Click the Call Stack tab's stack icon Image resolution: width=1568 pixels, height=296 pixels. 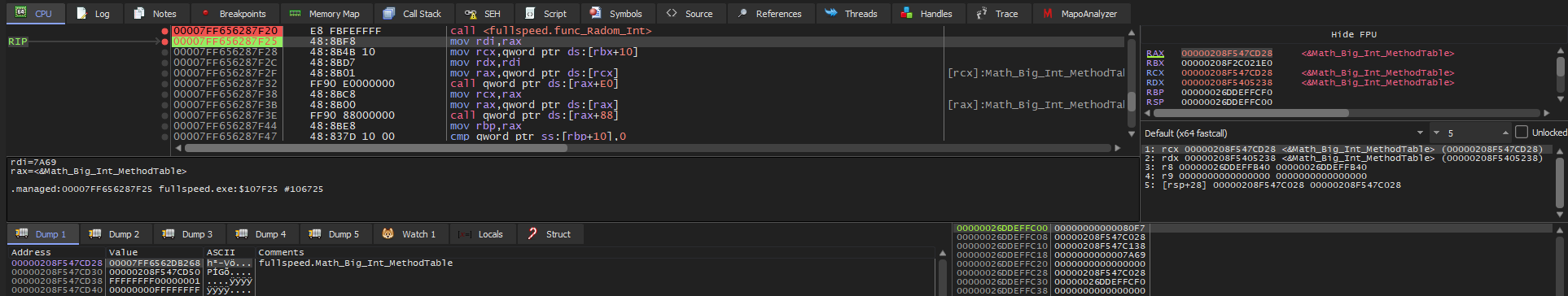[389, 13]
